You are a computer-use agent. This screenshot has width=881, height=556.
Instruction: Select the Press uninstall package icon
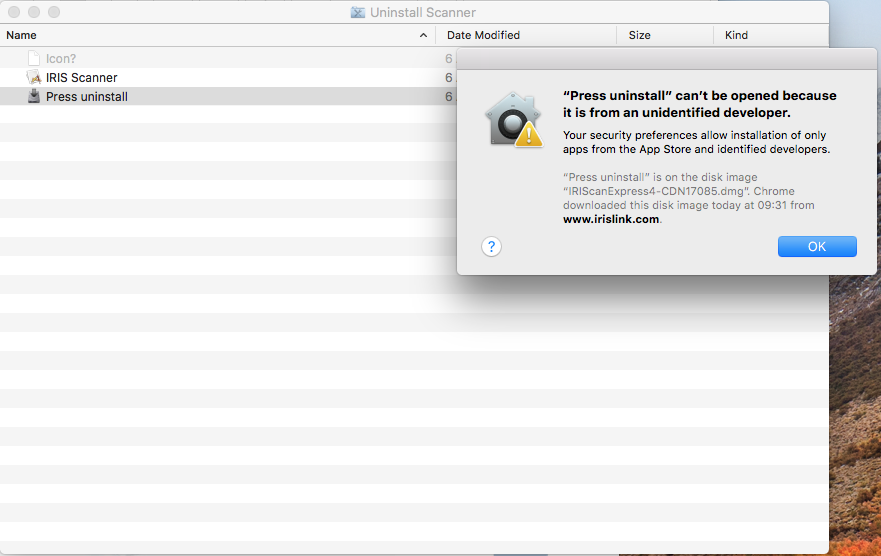pyautogui.click(x=34, y=96)
